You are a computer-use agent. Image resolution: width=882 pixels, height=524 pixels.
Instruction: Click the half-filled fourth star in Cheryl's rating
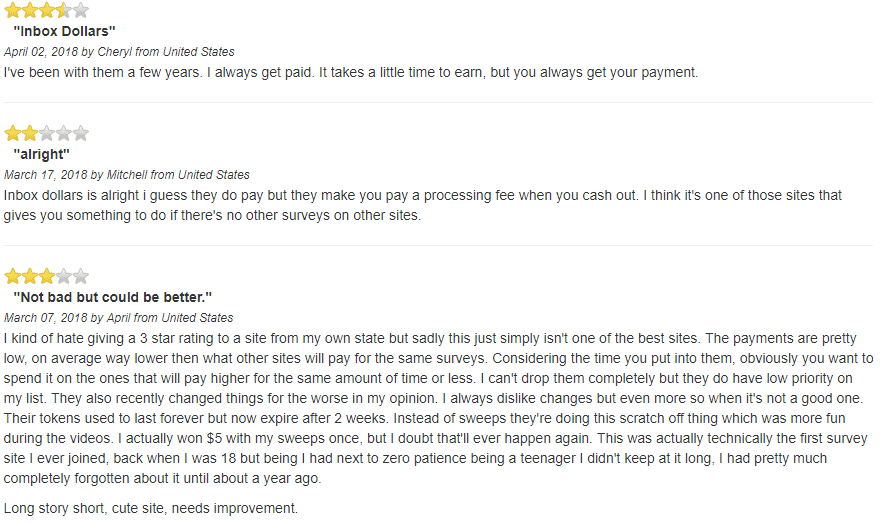click(x=64, y=10)
